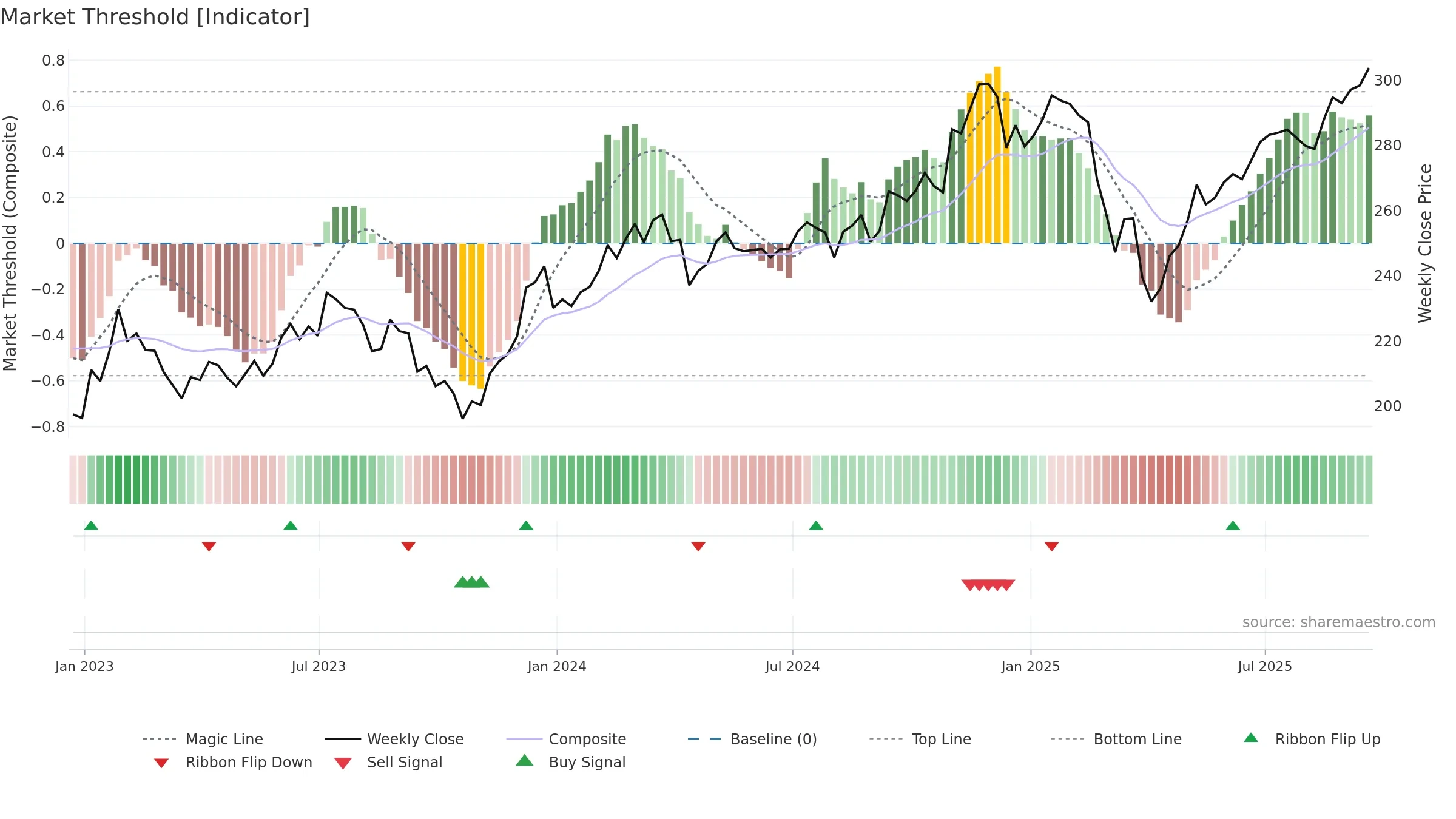The width and height of the screenshot is (1456, 819).
Task: Click the last green ribbon segment at far right
Action: tap(1369, 479)
